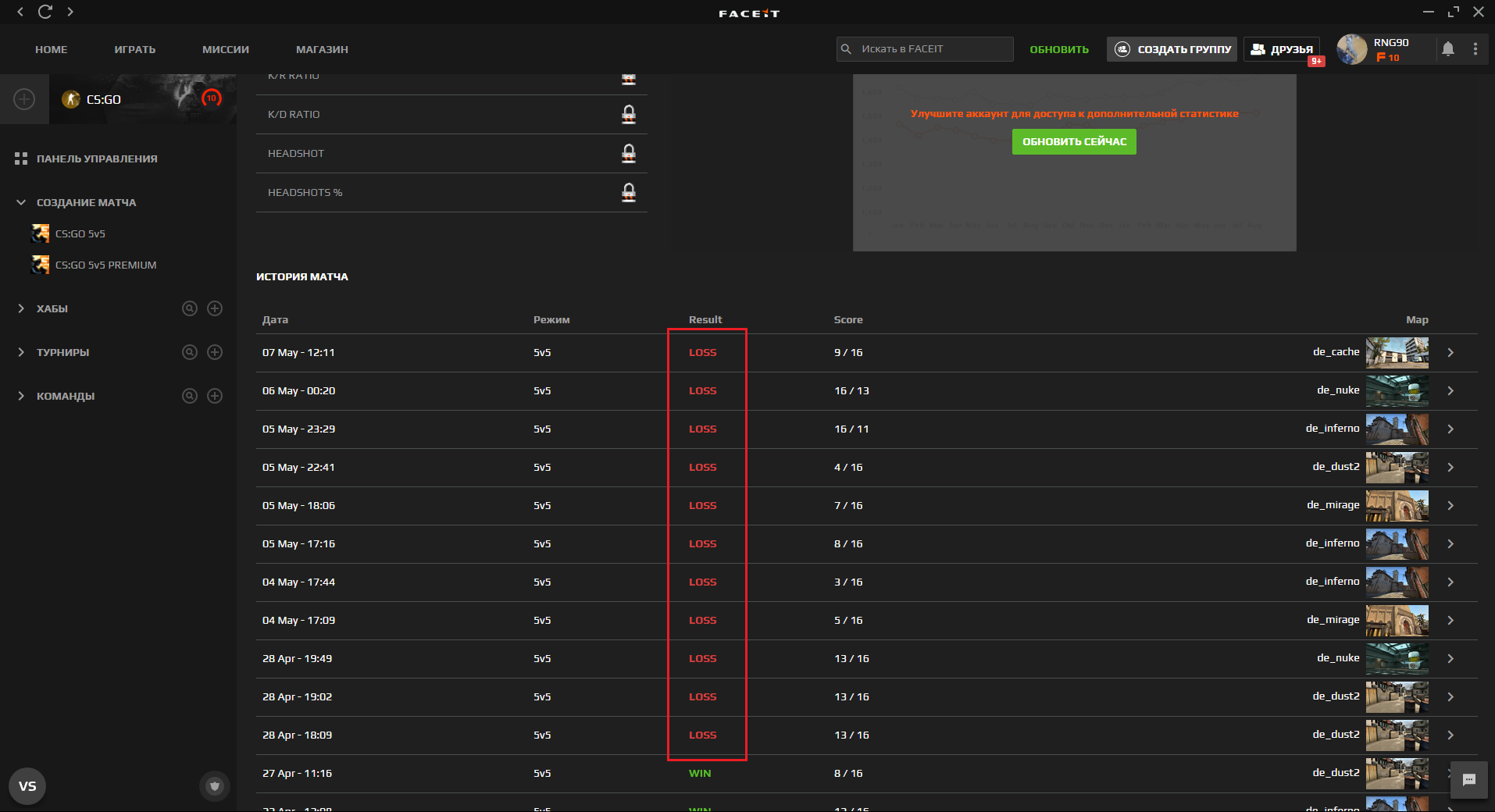The height and width of the screenshot is (812, 1495).
Task: Open the HOME tab
Action: click(52, 49)
